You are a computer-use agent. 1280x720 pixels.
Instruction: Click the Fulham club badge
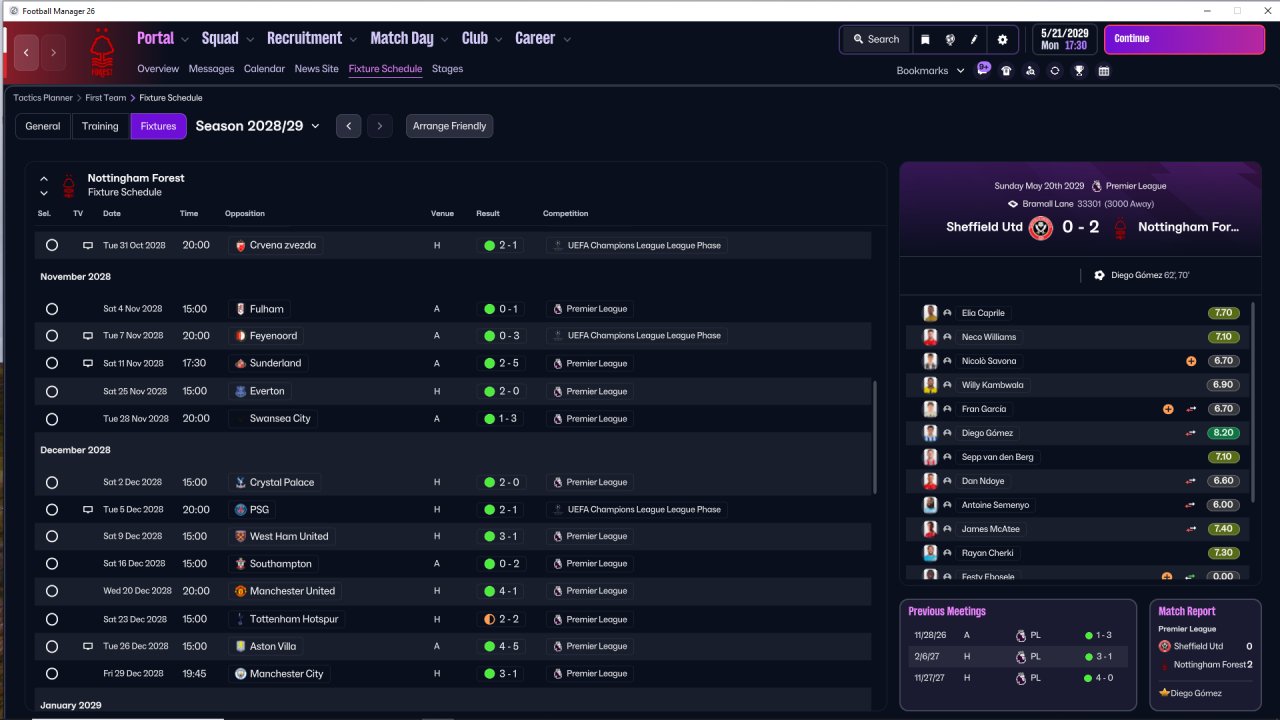[x=240, y=309]
